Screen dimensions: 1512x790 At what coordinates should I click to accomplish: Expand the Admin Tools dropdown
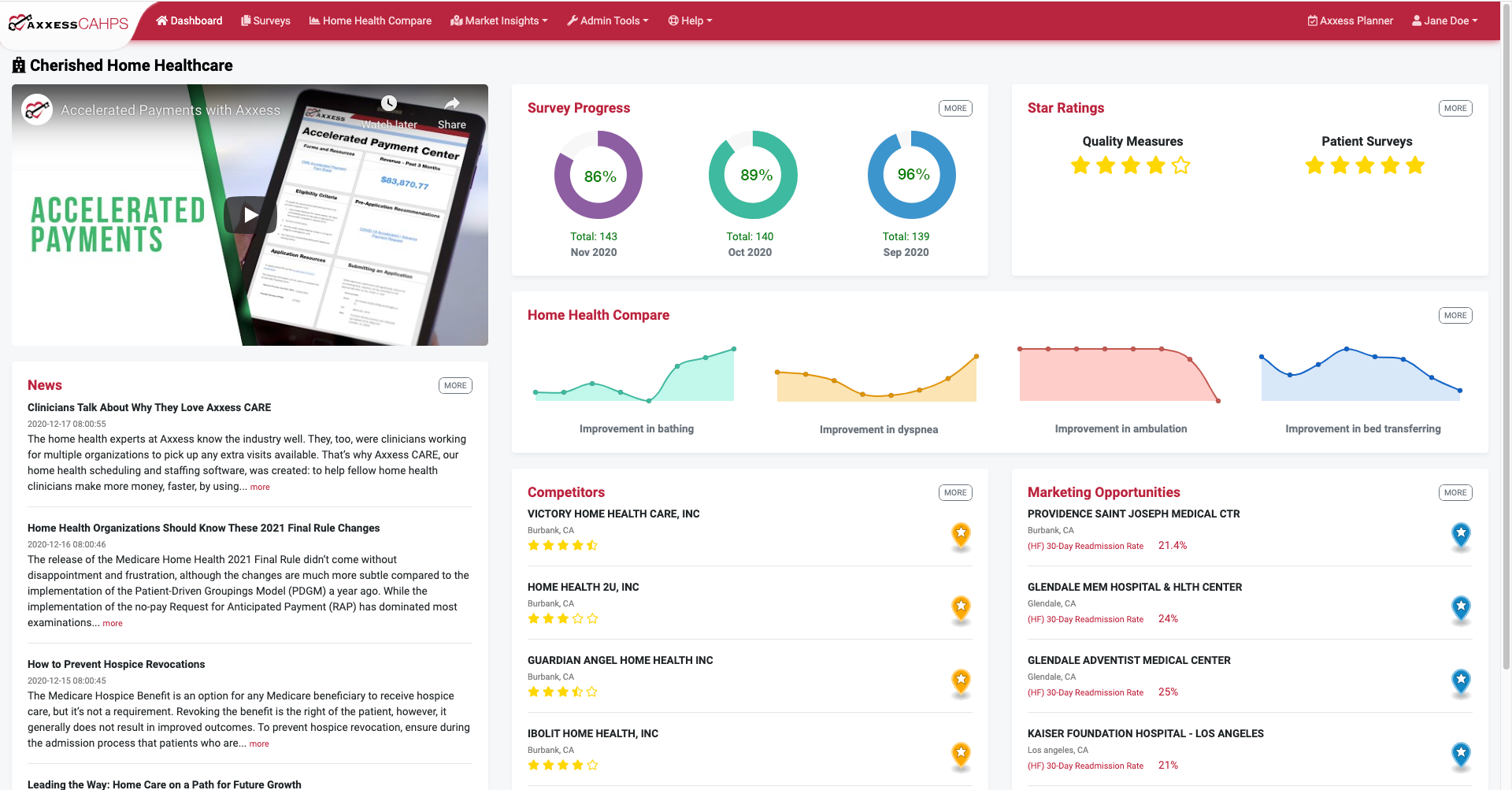click(x=608, y=20)
